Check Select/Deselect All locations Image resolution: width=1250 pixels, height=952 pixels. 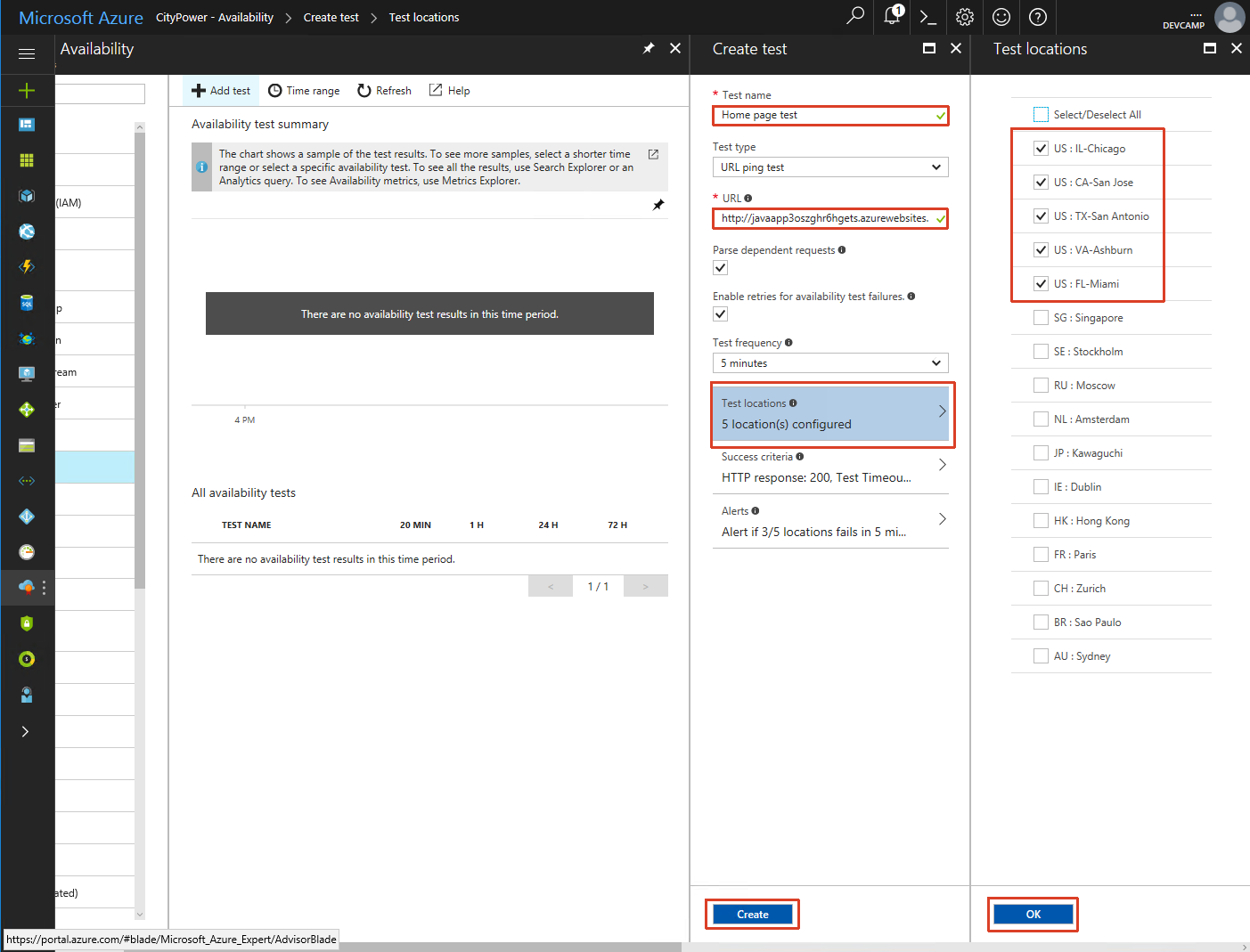coord(1041,114)
